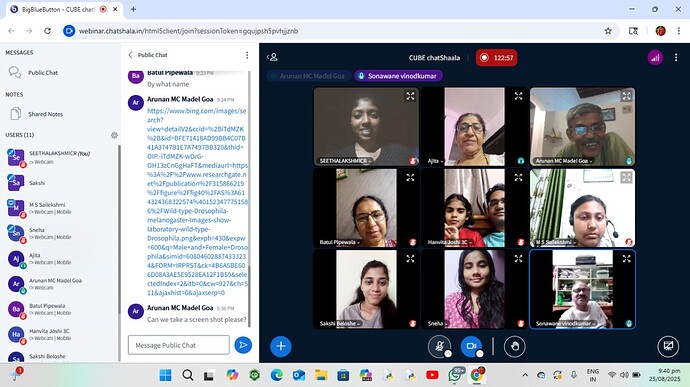Viewport: 690px width, 387px height.
Task: Click the send message arrow button
Action: pyautogui.click(x=243, y=345)
